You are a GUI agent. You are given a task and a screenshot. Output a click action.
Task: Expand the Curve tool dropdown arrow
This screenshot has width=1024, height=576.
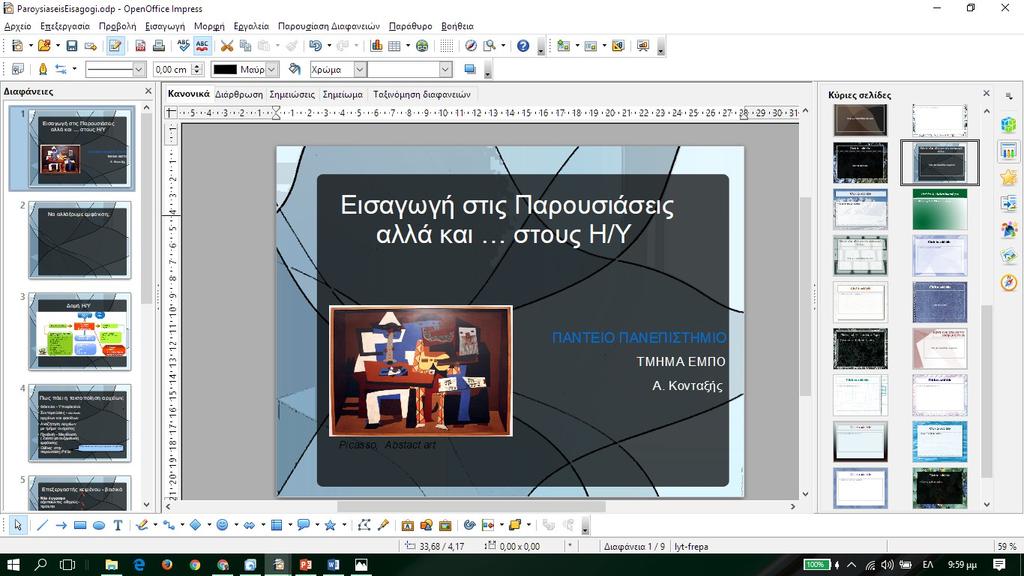click(155, 525)
